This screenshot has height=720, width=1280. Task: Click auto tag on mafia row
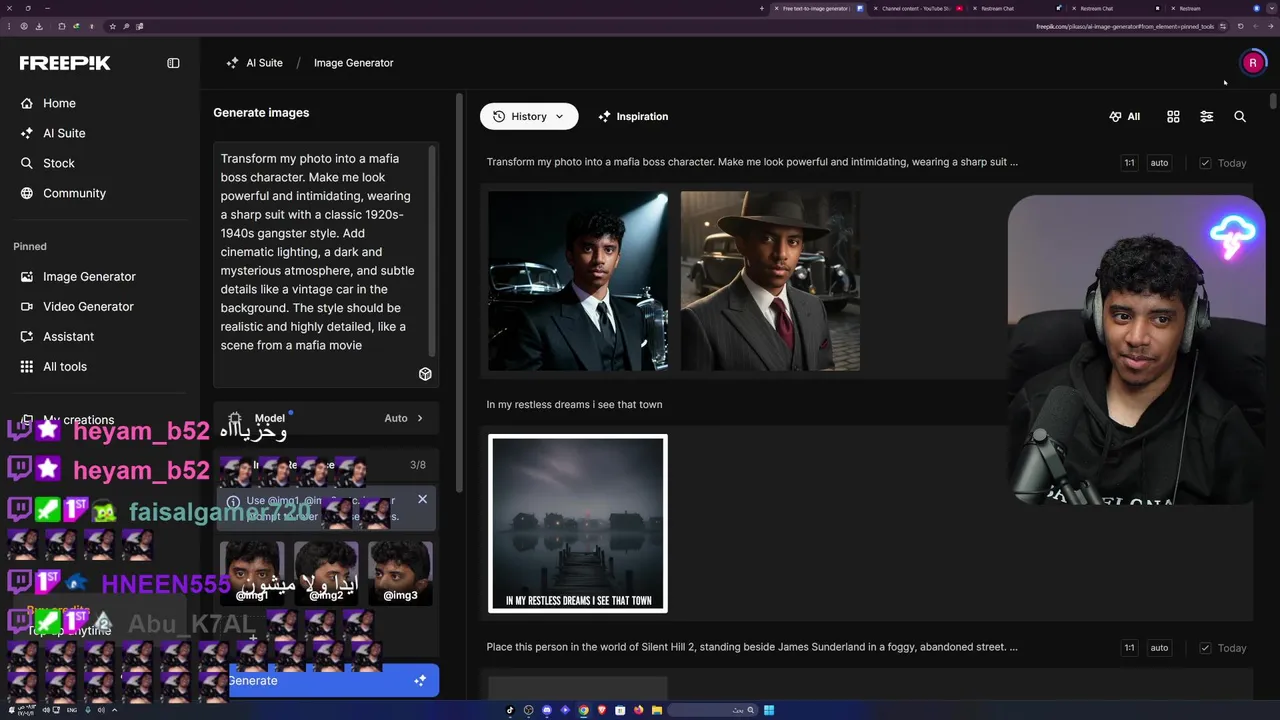[1159, 163]
